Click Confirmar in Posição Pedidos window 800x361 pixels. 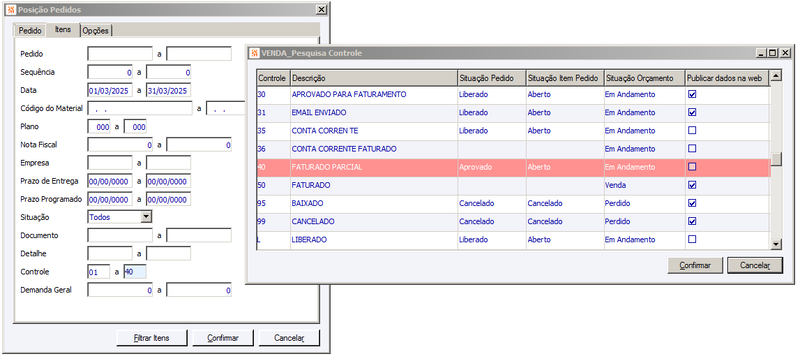(222, 338)
